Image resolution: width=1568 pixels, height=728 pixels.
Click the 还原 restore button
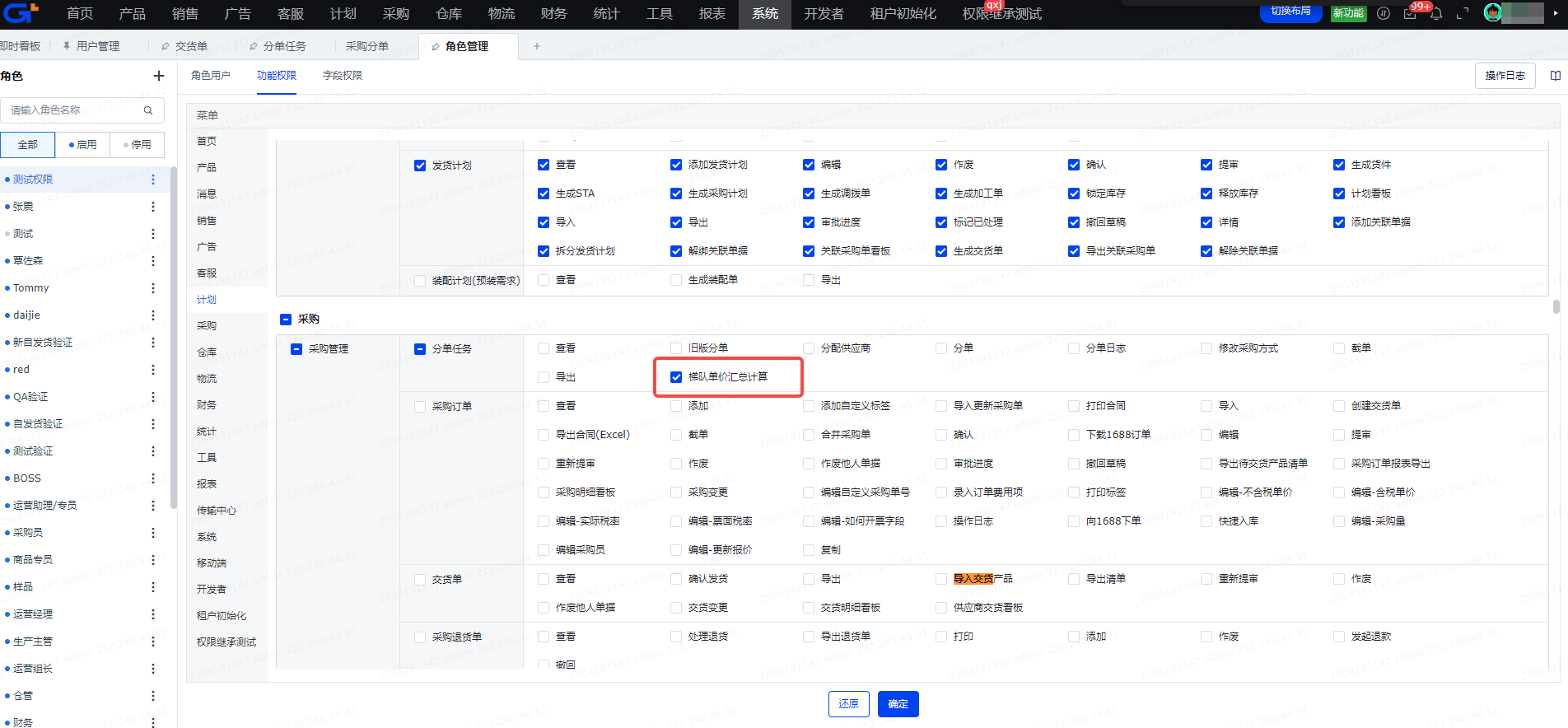pos(849,704)
